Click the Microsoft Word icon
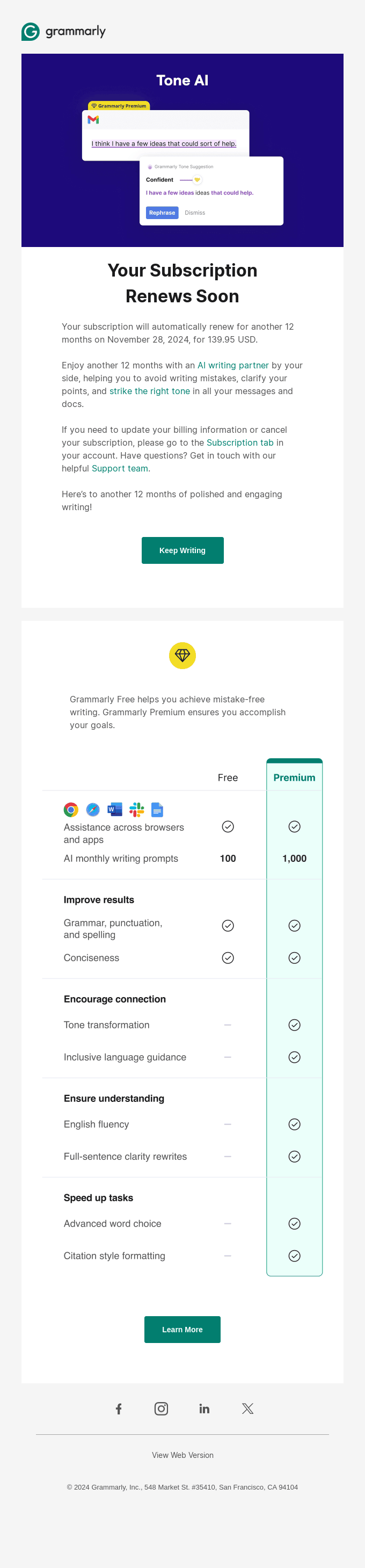365x1568 pixels. [115, 810]
